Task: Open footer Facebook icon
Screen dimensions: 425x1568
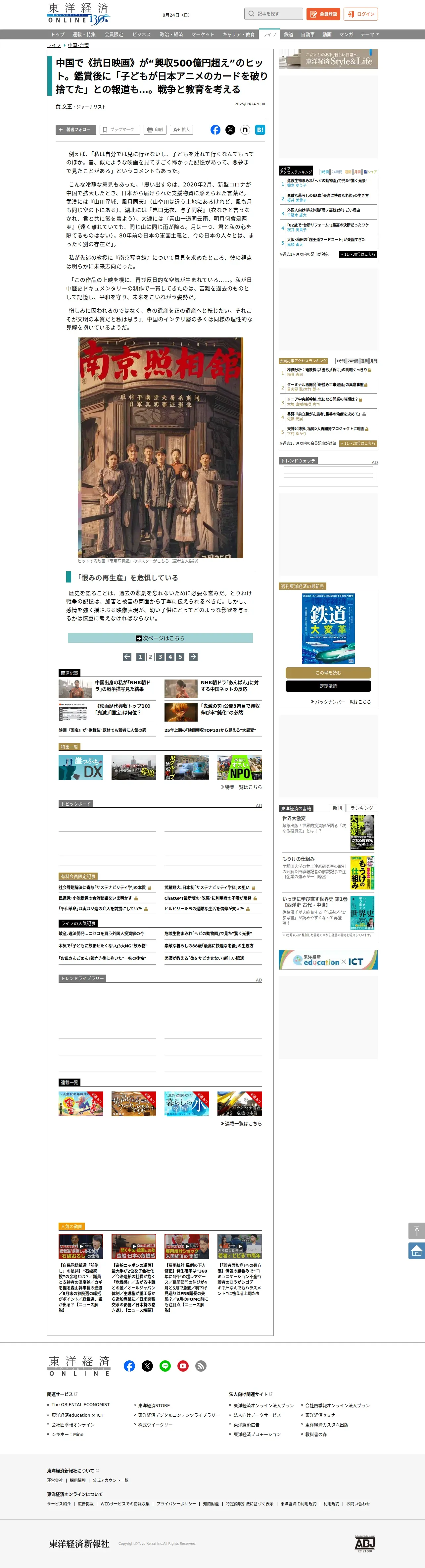Action: (129, 1366)
